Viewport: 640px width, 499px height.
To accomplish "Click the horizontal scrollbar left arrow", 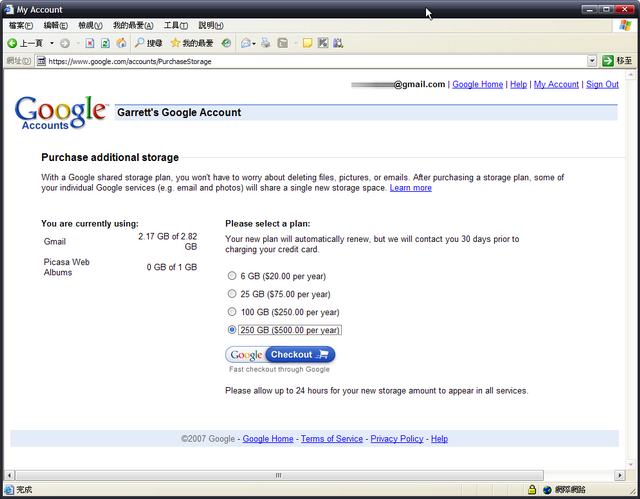I will tap(9, 475).
